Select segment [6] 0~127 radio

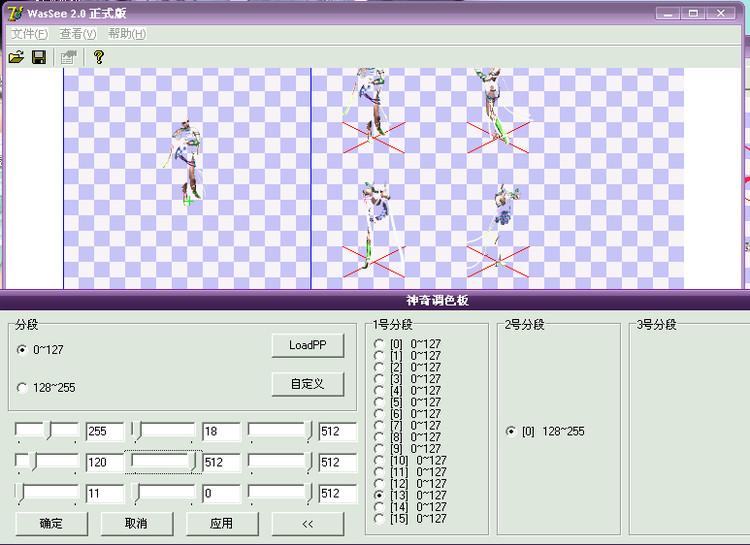click(379, 413)
